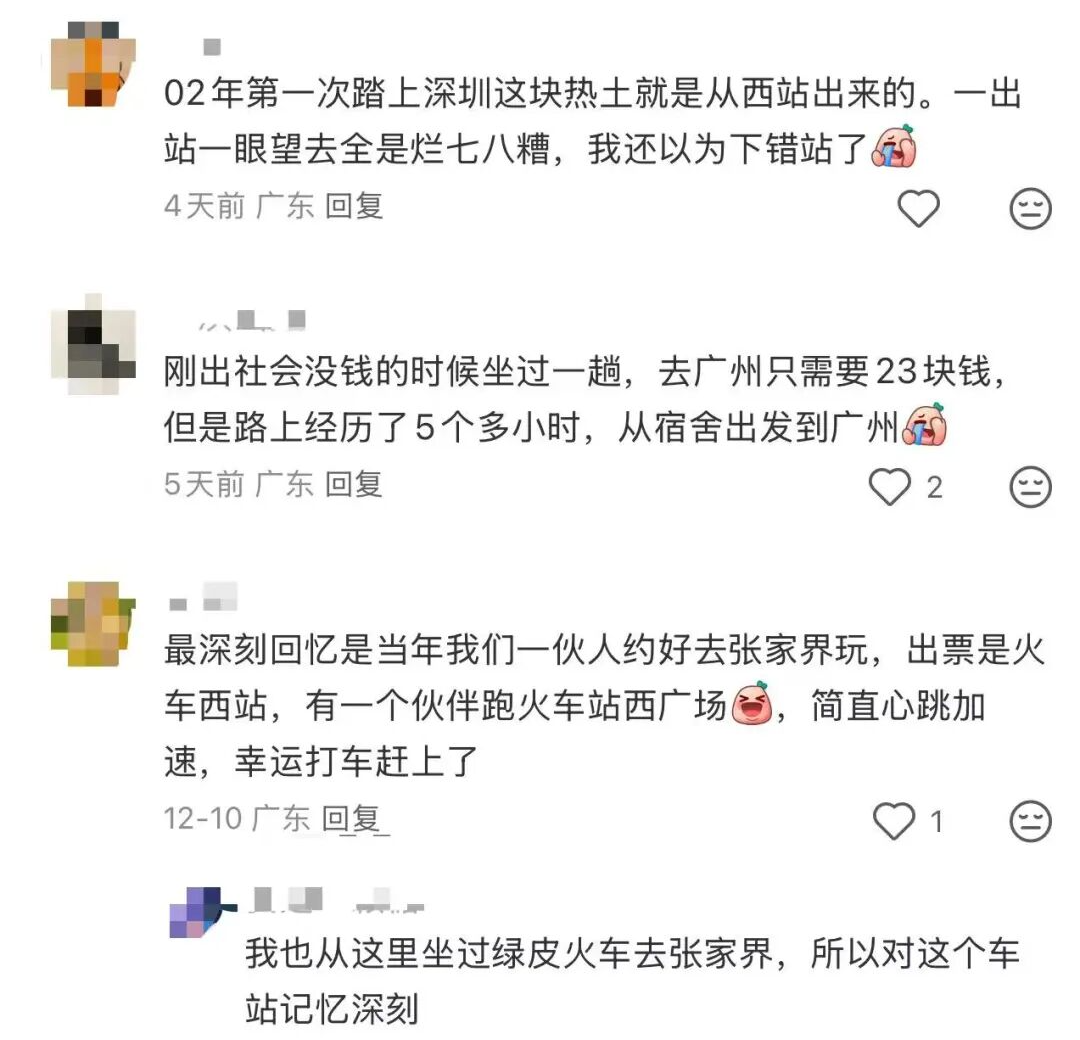Tap username above 最深刻回忆 comment

pyautogui.click(x=203, y=596)
